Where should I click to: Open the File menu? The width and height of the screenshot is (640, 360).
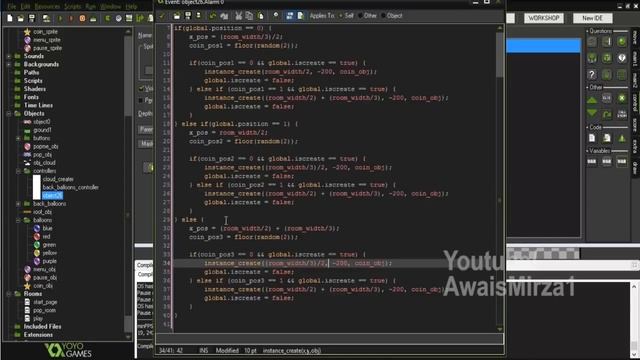[x=12, y=7]
